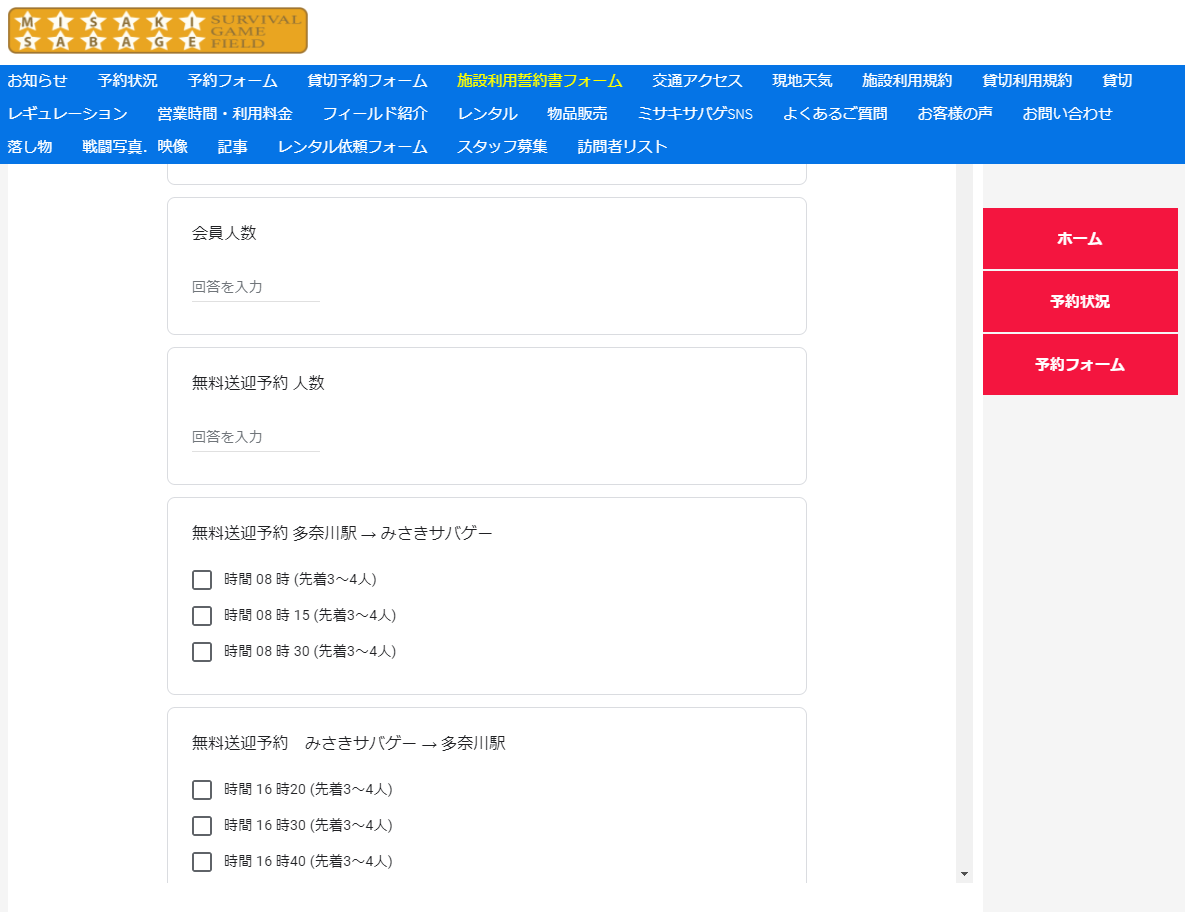
Task: Navigate to よくあるご質問
Action: tap(835, 114)
